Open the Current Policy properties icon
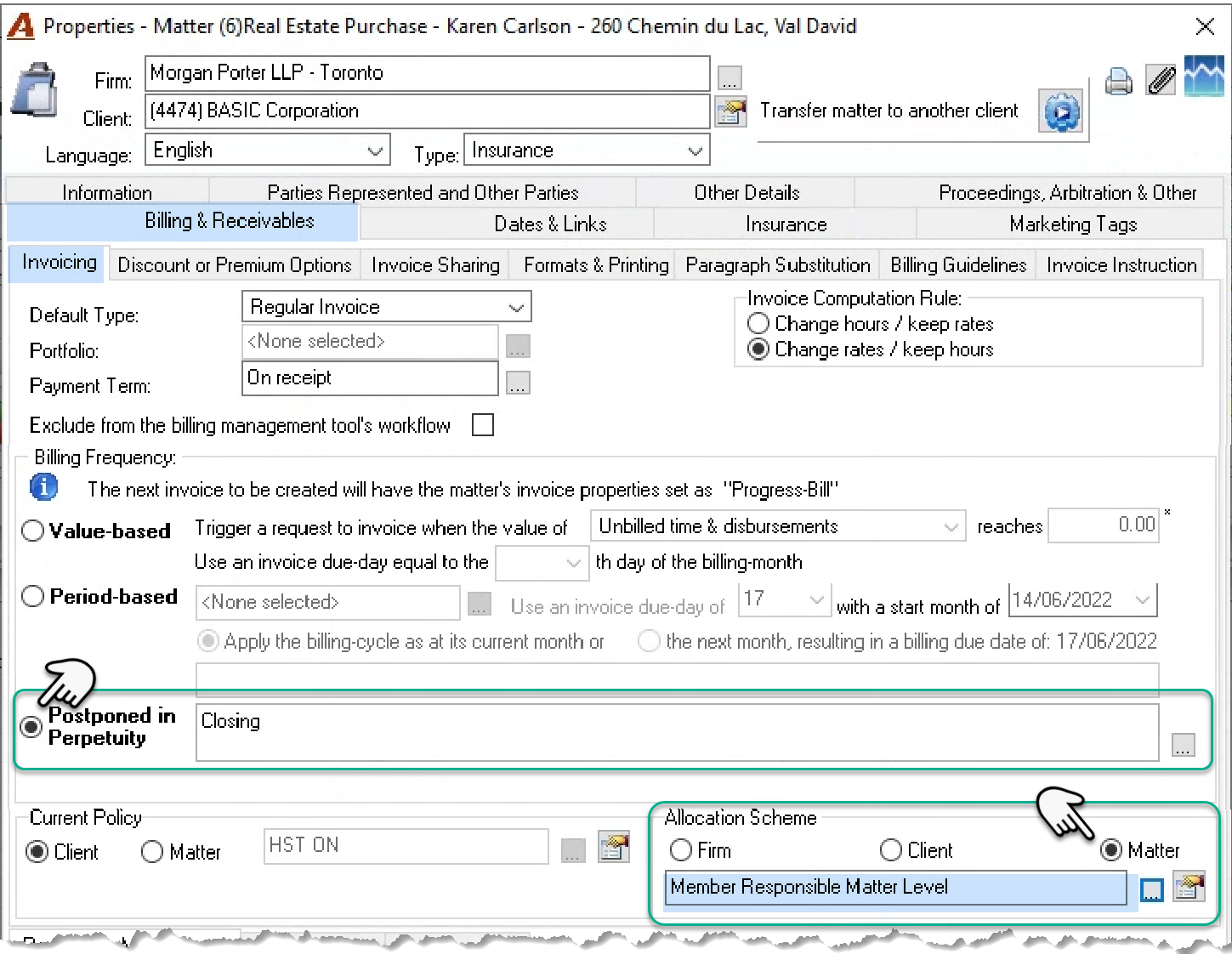The image size is (1232, 954). click(613, 847)
